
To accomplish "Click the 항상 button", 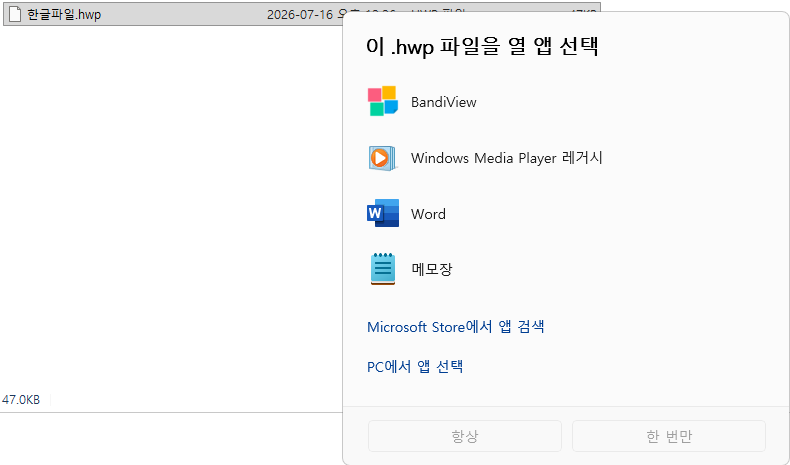I will pyautogui.click(x=465, y=436).
